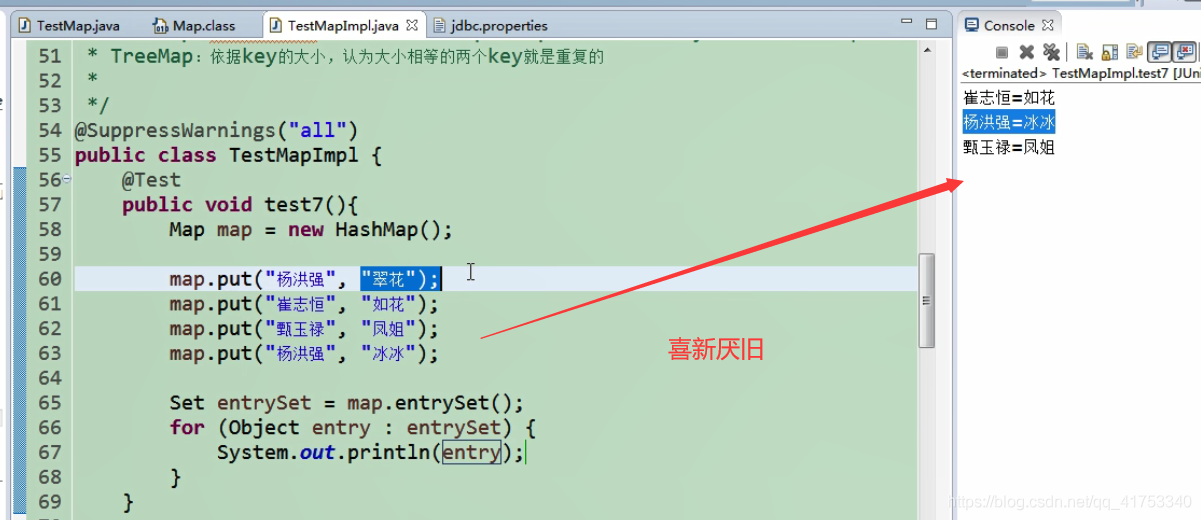Click the Map.class file icon
This screenshot has width=1201, height=520.
click(x=160, y=25)
